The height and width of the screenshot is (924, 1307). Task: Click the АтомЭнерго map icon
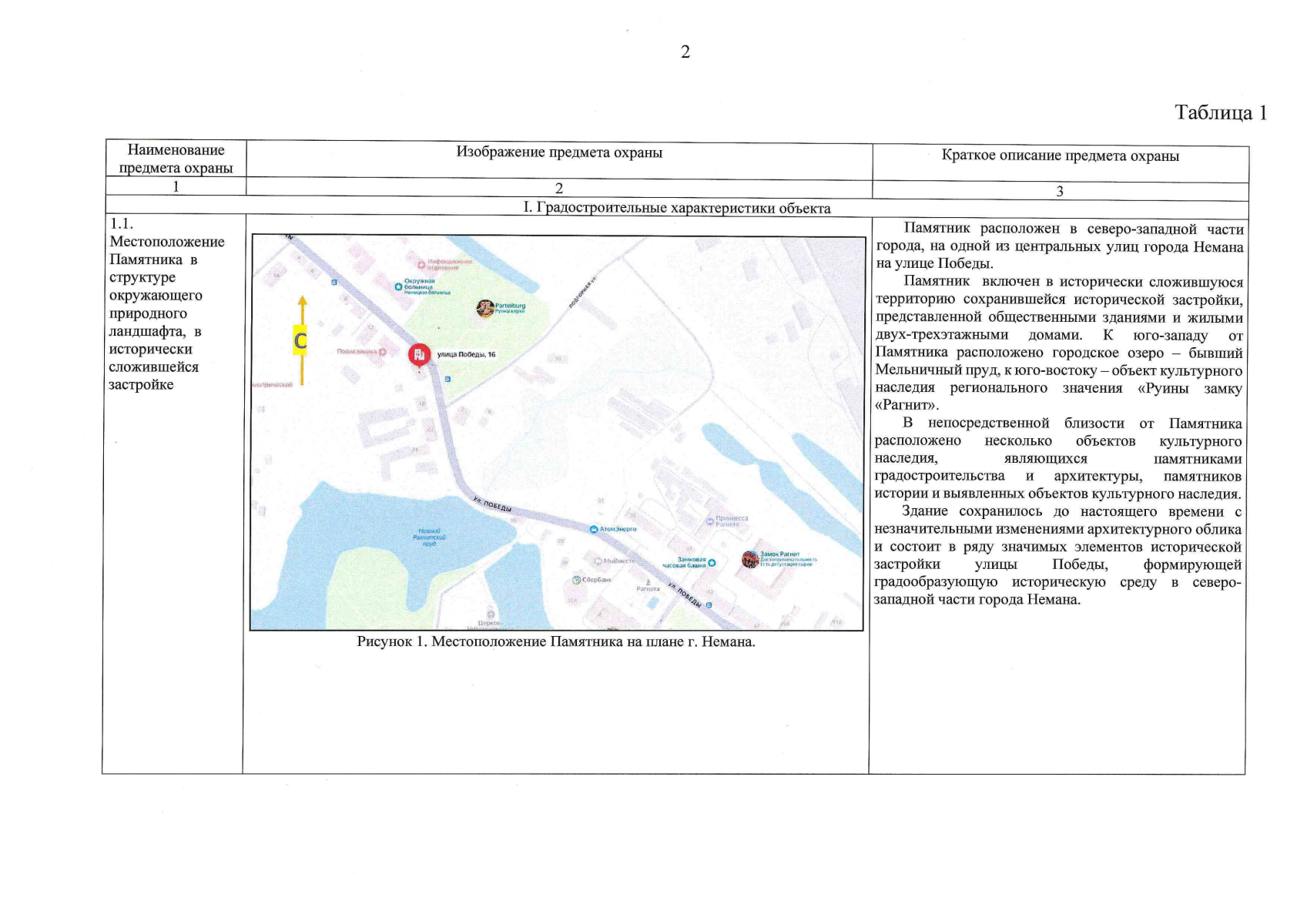pyautogui.click(x=593, y=530)
